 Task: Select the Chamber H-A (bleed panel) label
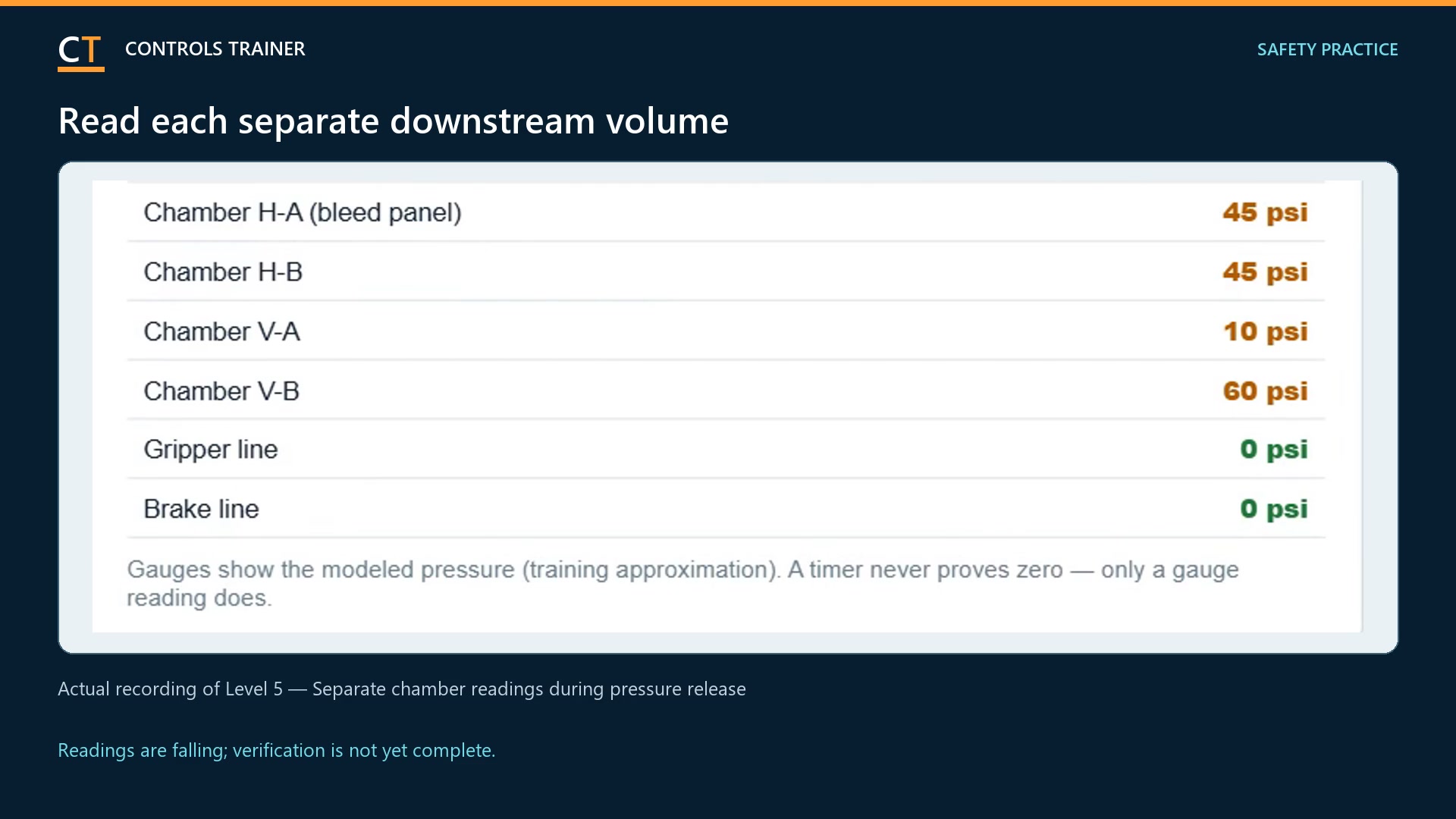click(303, 213)
